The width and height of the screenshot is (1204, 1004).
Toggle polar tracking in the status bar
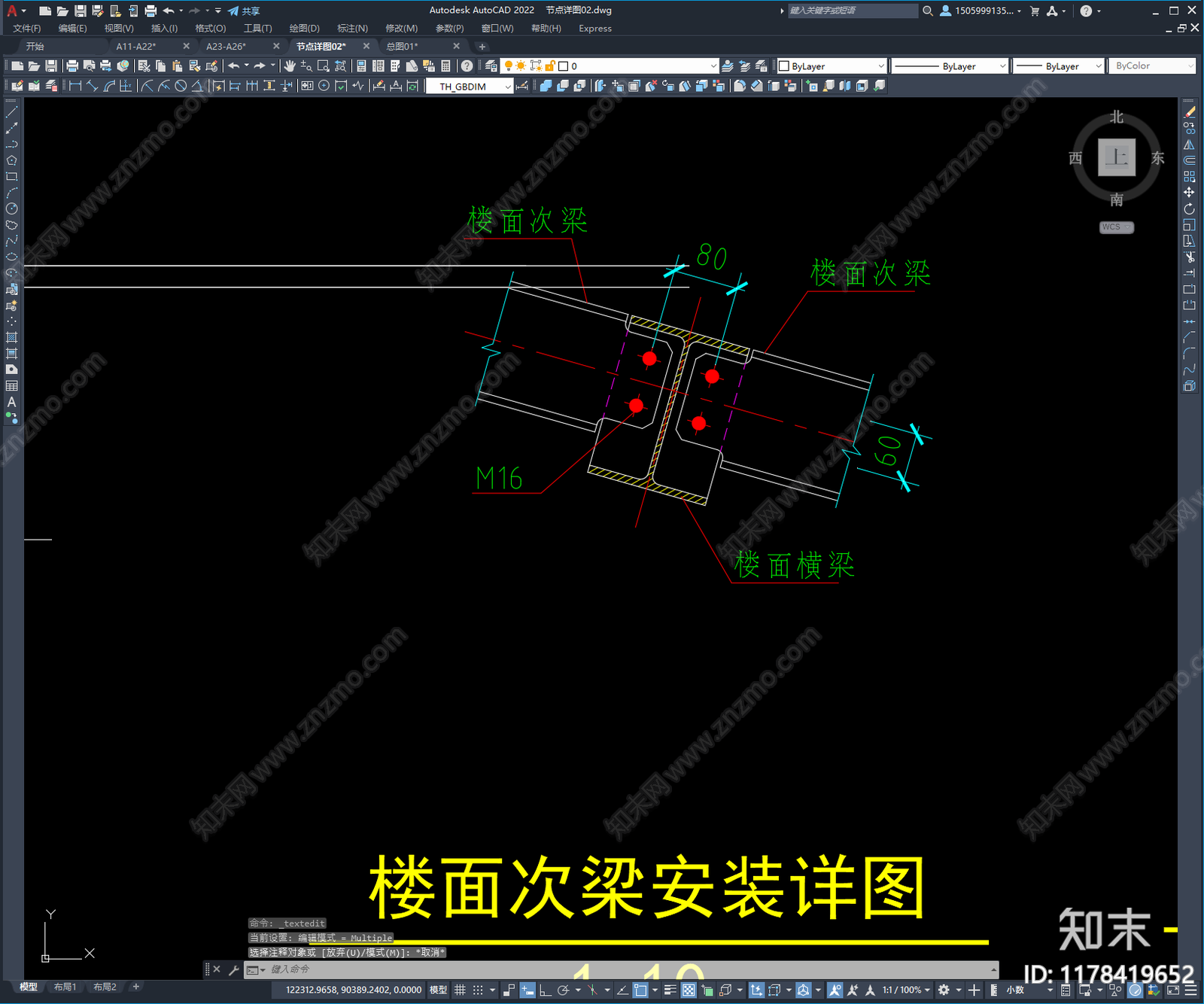click(563, 990)
